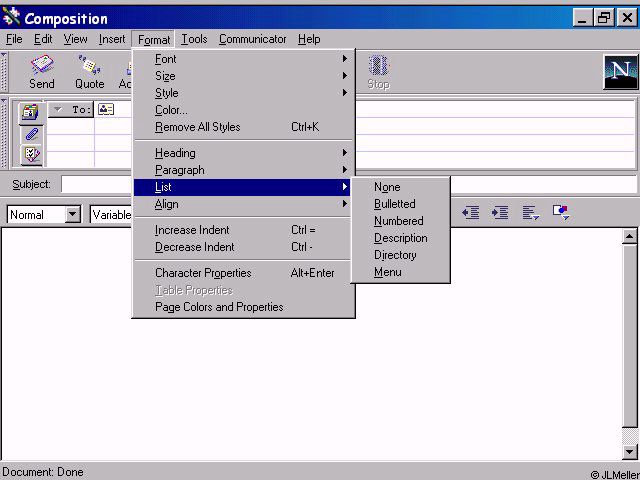Open the Help menu

309,39
